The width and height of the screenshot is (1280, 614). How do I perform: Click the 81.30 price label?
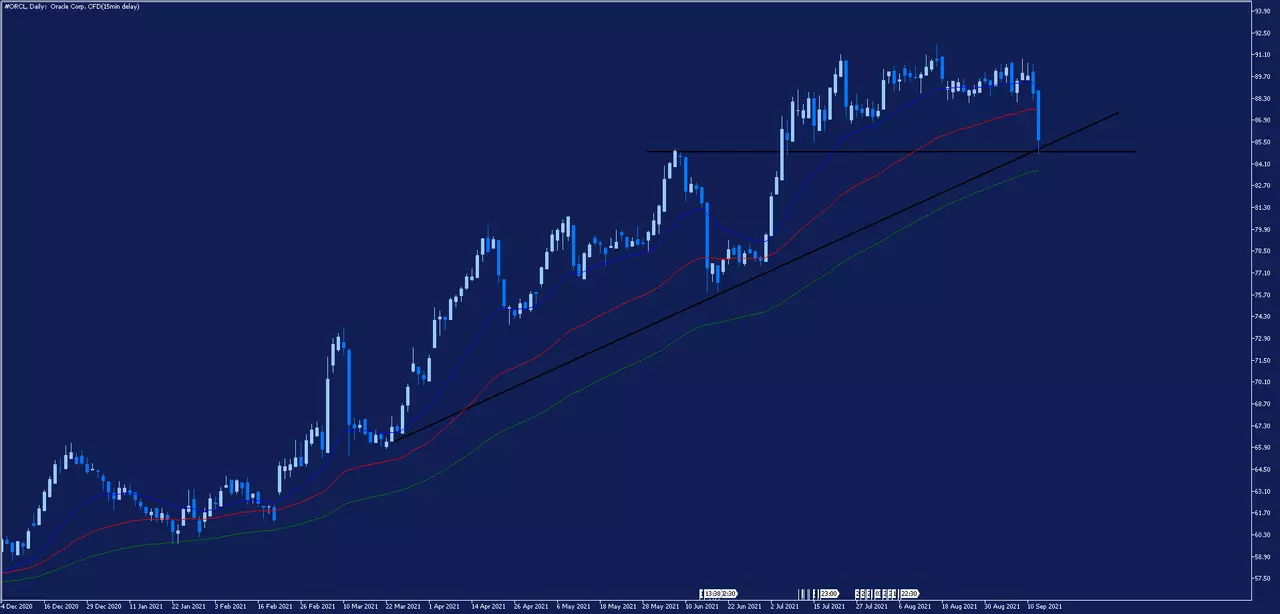(1263, 207)
